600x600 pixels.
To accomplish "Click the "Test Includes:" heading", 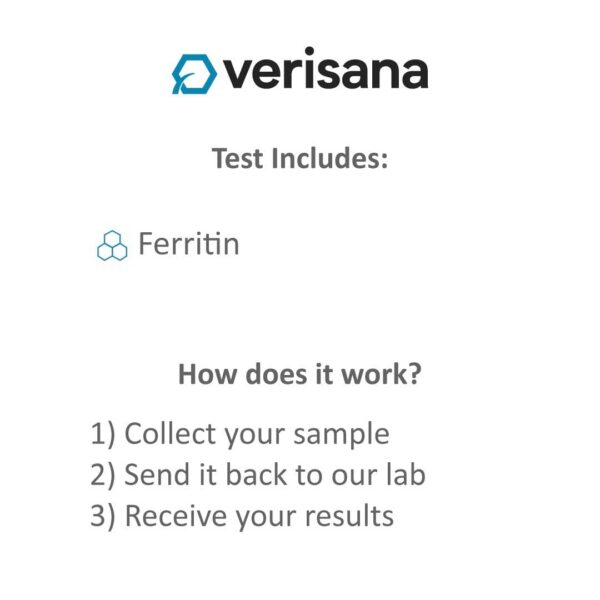I will pyautogui.click(x=299, y=158).
